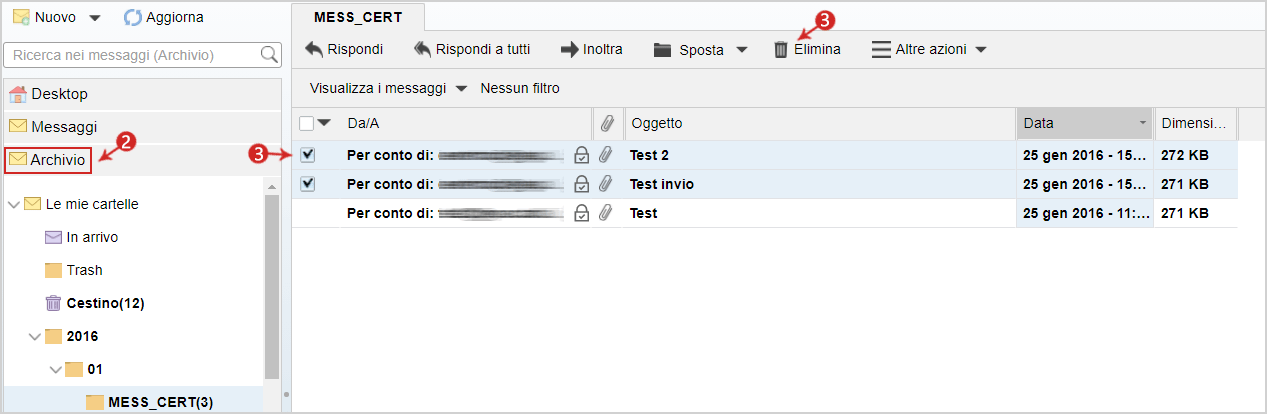Screen dimensions: 1267x414
Task: Open the Archivio section
Action: 57,160
